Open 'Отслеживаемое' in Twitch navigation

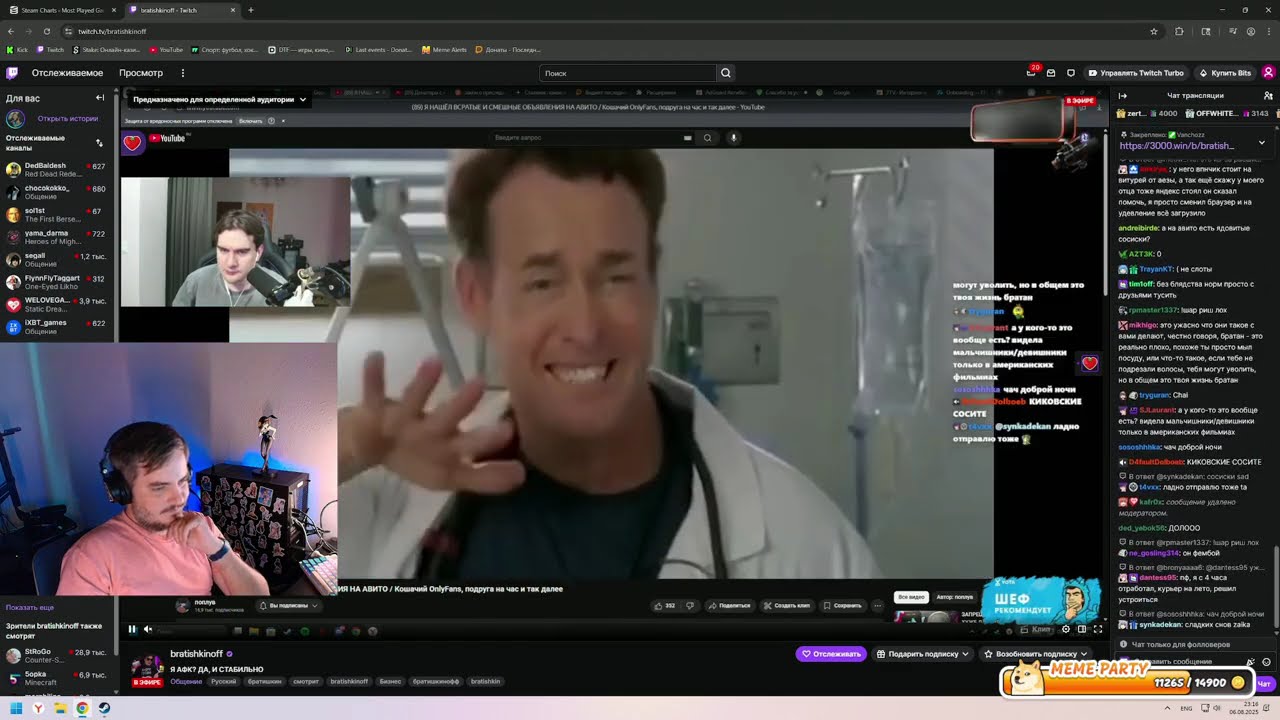coord(67,73)
